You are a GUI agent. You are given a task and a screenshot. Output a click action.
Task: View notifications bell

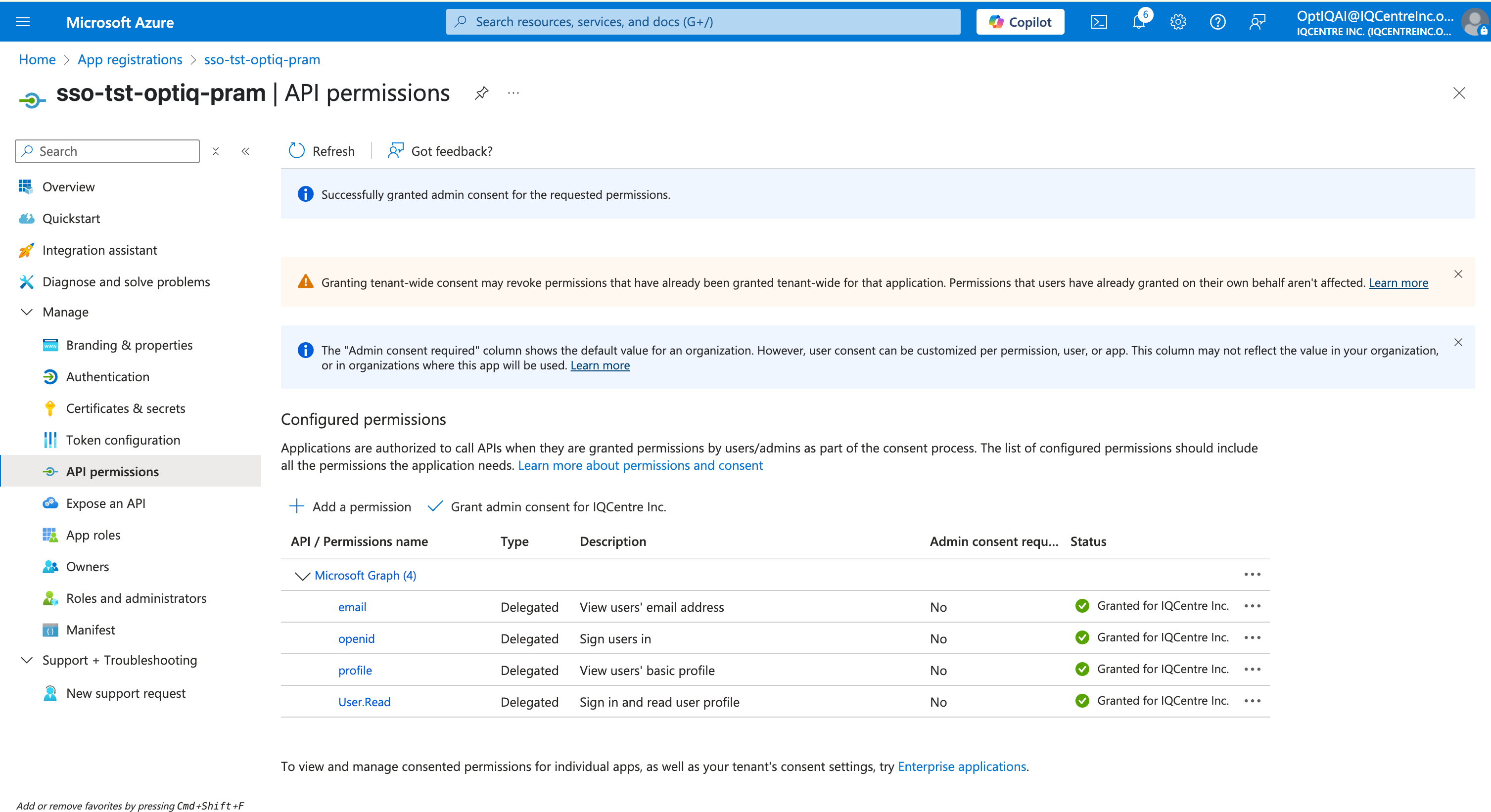(x=1138, y=22)
